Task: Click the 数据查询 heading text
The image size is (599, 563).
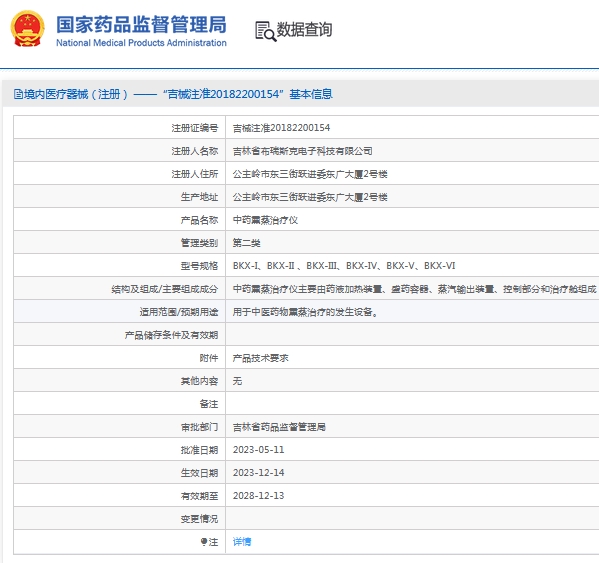Action: coord(304,29)
